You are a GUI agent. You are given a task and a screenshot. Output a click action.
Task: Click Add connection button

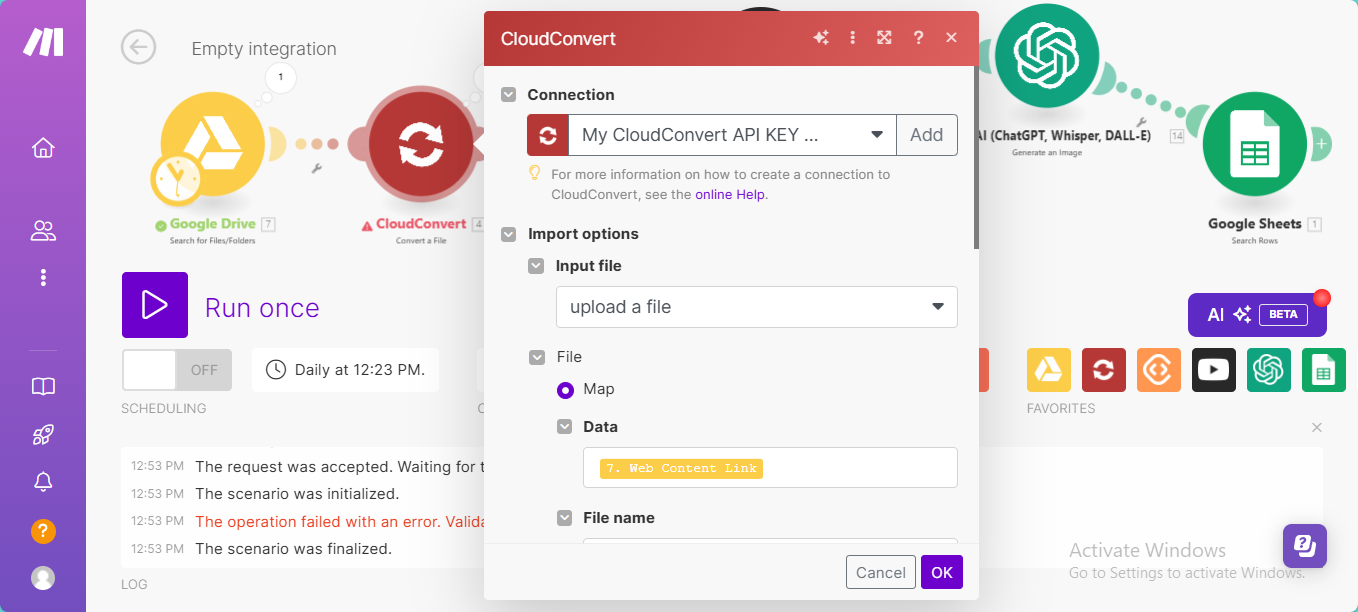[x=927, y=135]
